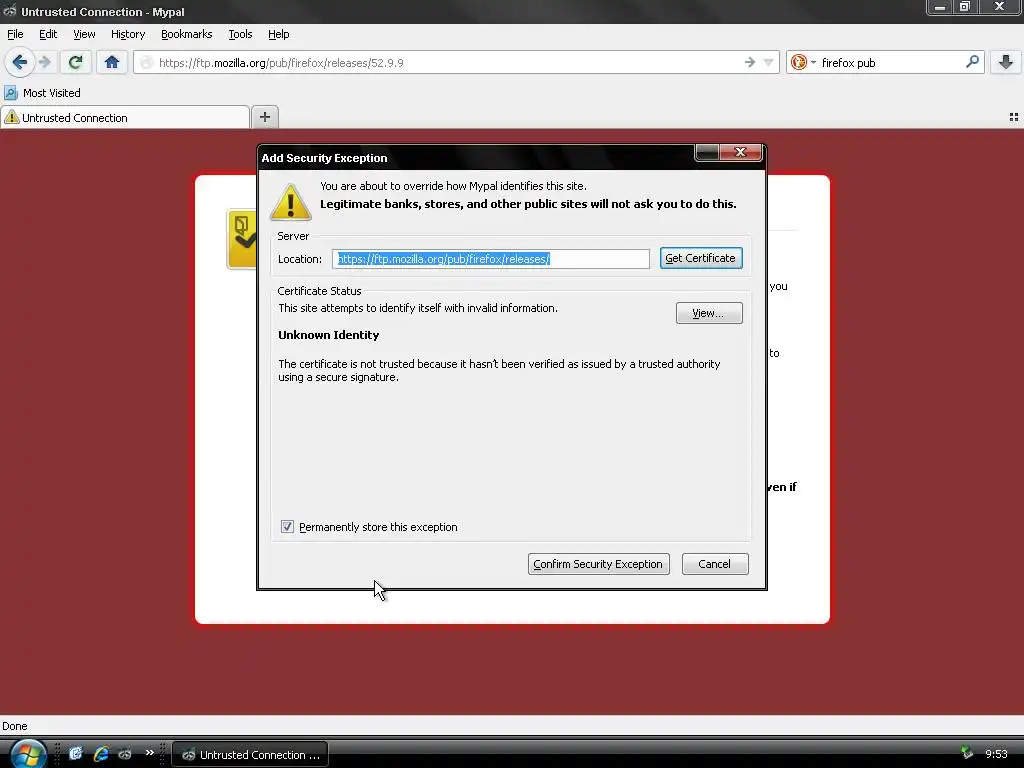Open the History menu

click(128, 34)
